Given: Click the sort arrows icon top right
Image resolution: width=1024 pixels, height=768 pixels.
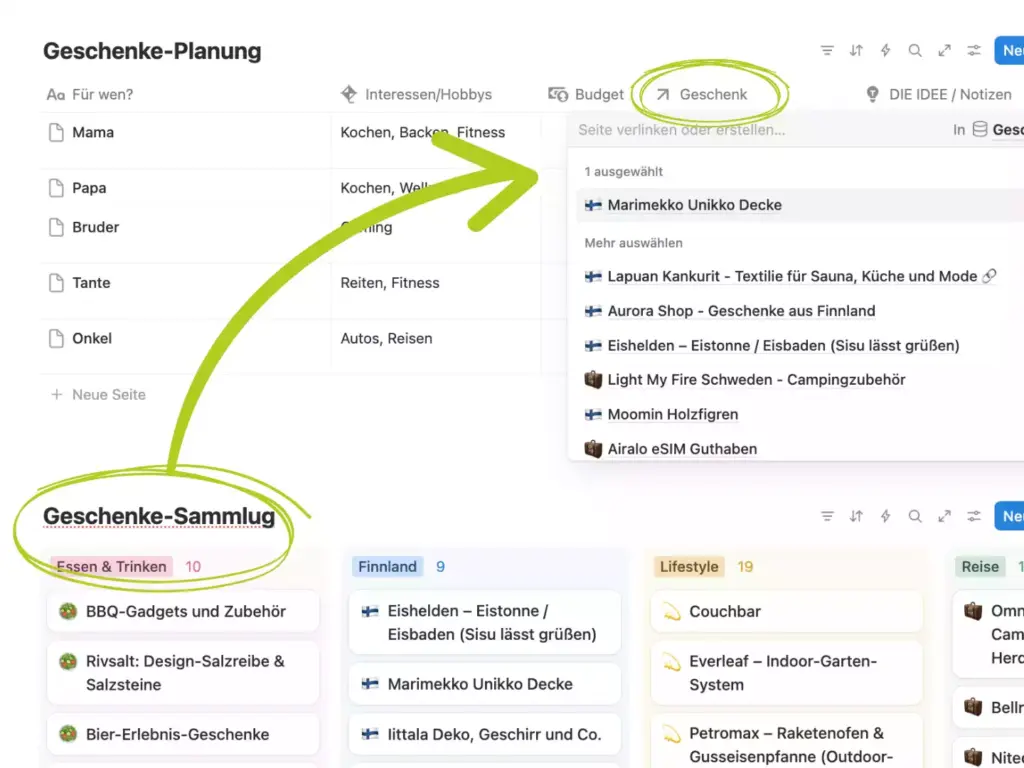Looking at the screenshot, I should [x=856, y=50].
